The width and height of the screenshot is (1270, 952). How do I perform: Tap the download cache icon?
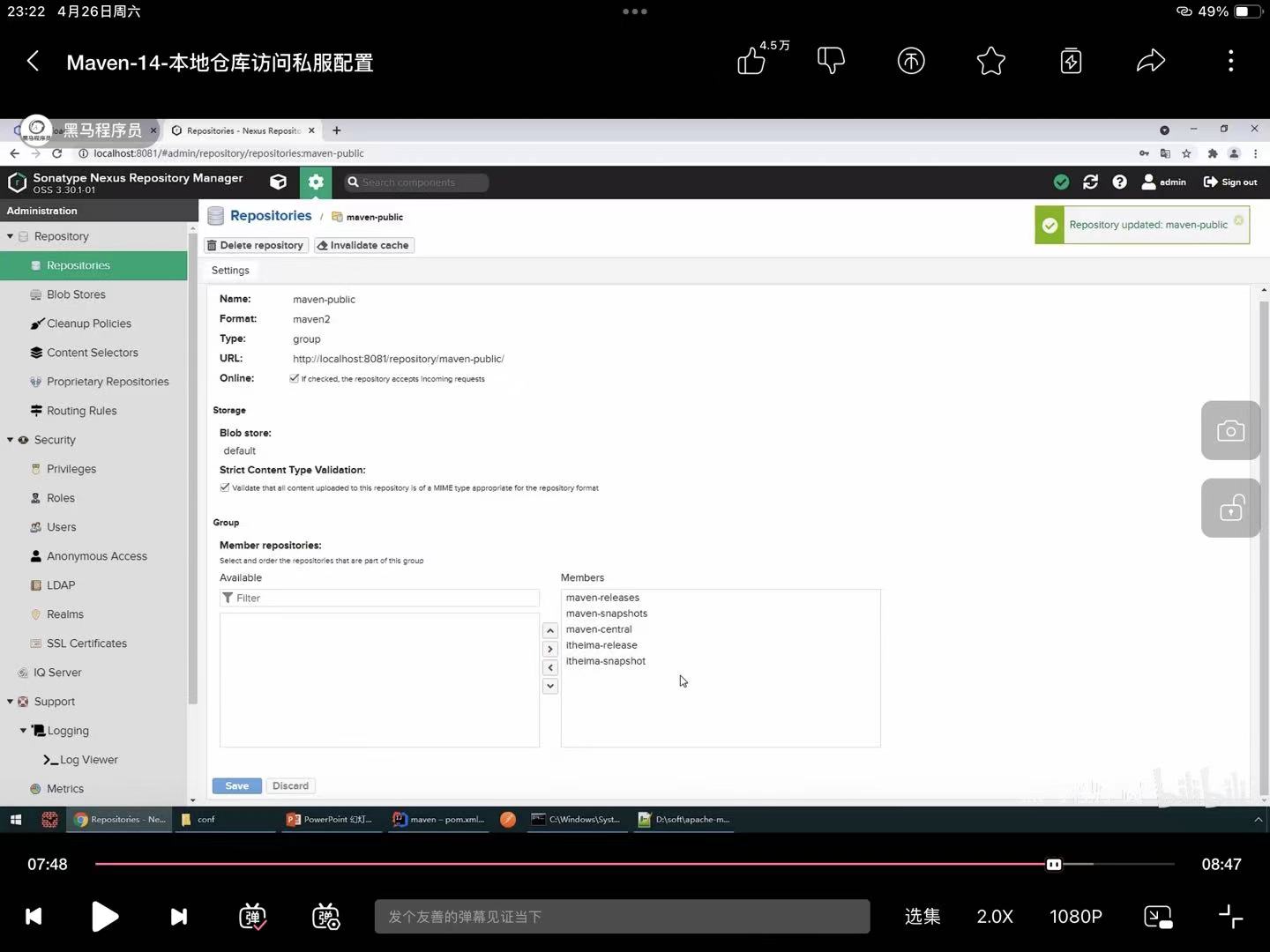[1071, 61]
